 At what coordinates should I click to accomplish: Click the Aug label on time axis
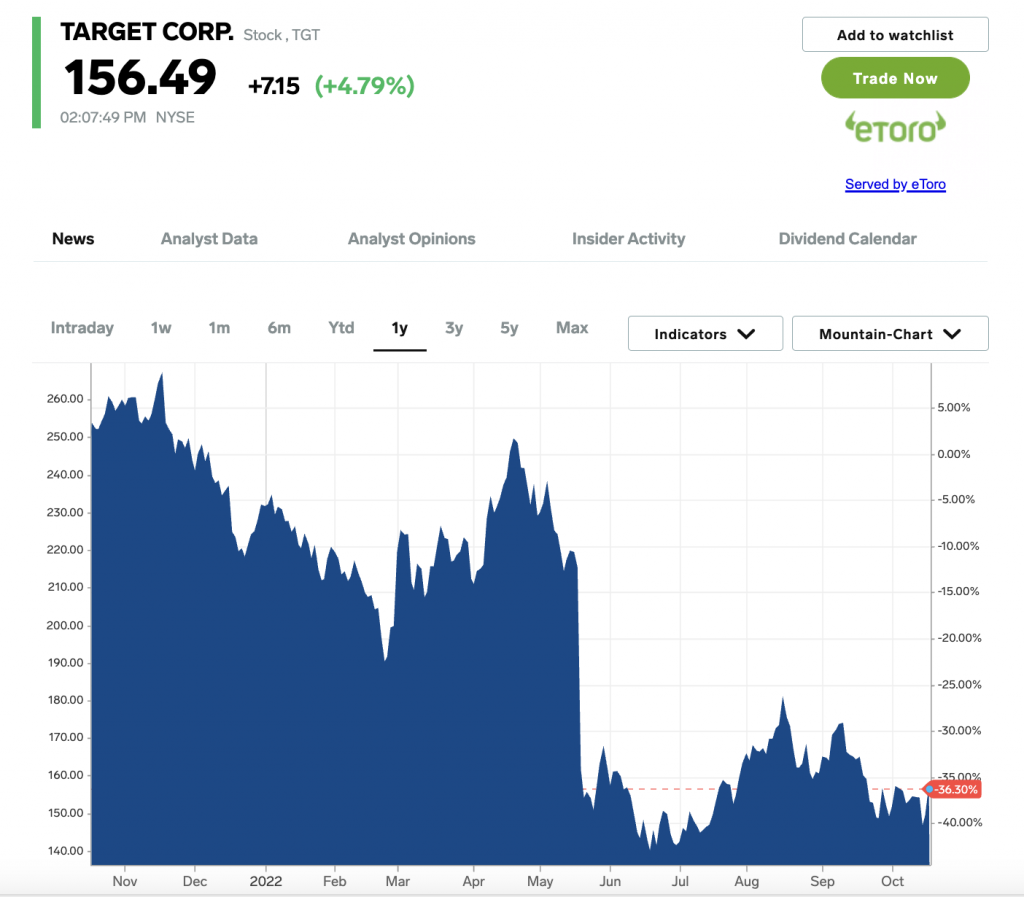pos(746,881)
